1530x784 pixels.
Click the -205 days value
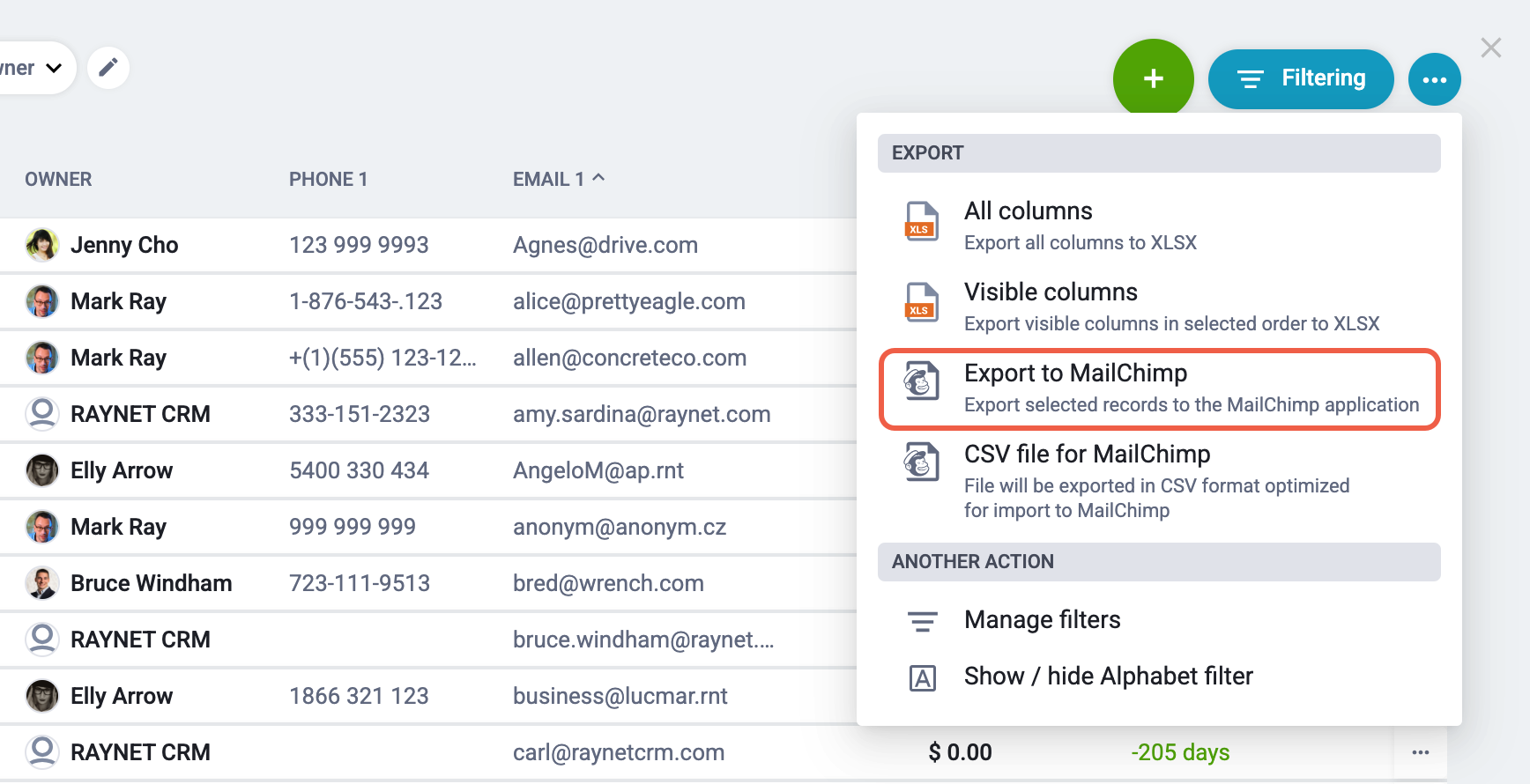(x=1180, y=752)
